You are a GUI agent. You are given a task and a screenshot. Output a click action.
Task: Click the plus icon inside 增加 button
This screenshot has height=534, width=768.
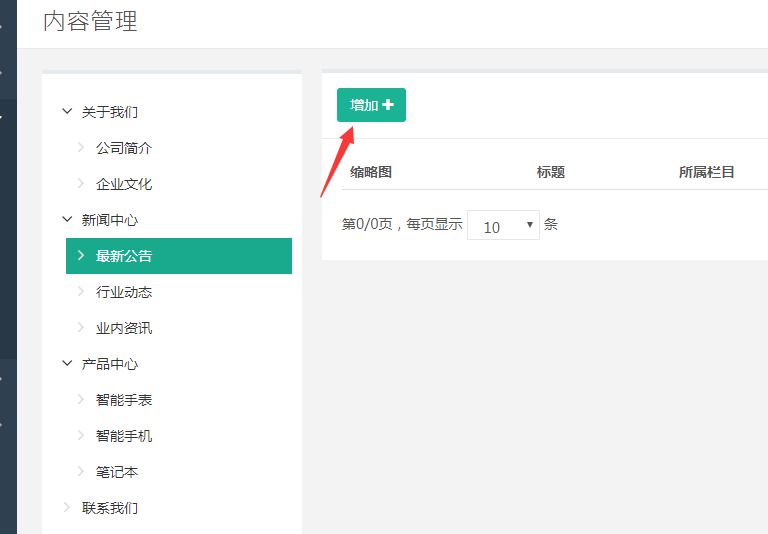point(388,105)
